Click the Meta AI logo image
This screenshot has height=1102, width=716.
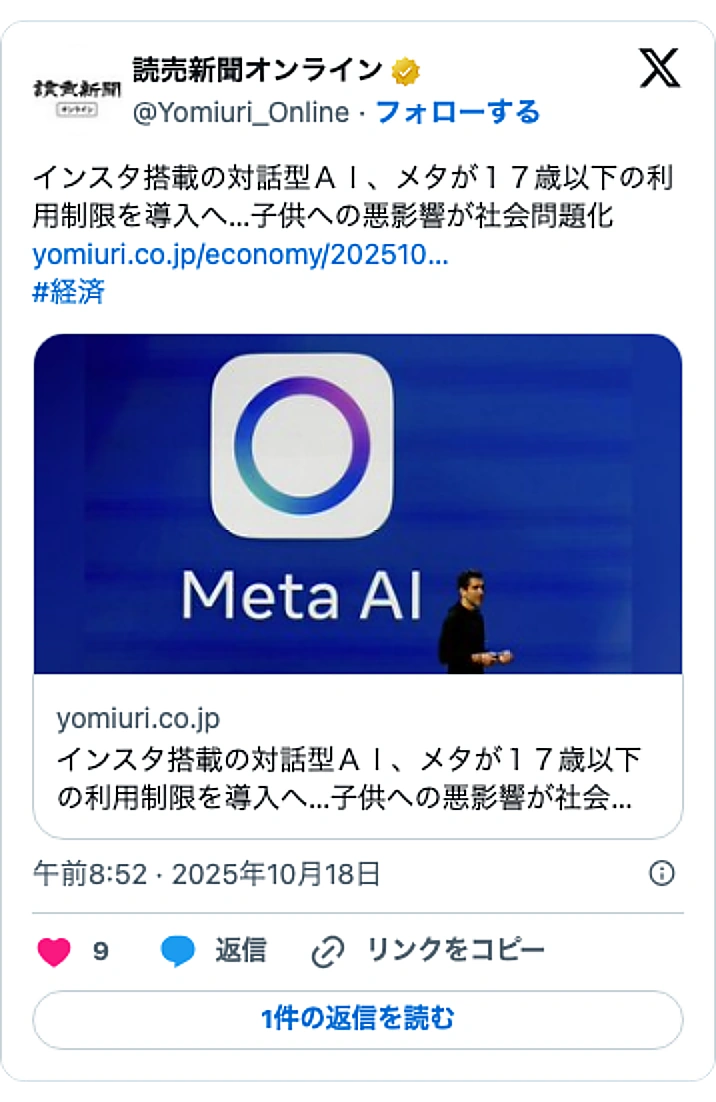pyautogui.click(x=301, y=445)
